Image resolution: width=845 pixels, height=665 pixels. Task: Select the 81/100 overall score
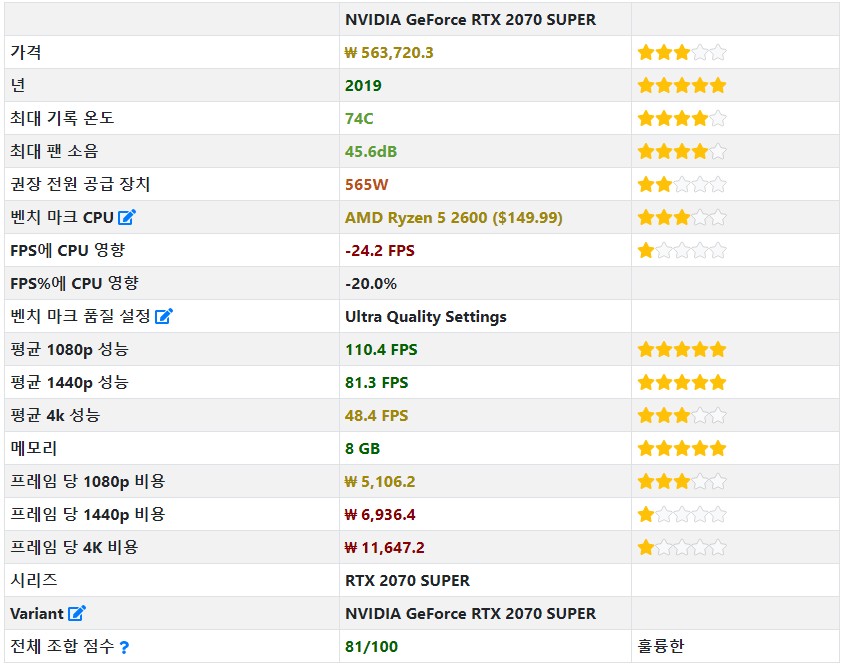[x=371, y=646]
